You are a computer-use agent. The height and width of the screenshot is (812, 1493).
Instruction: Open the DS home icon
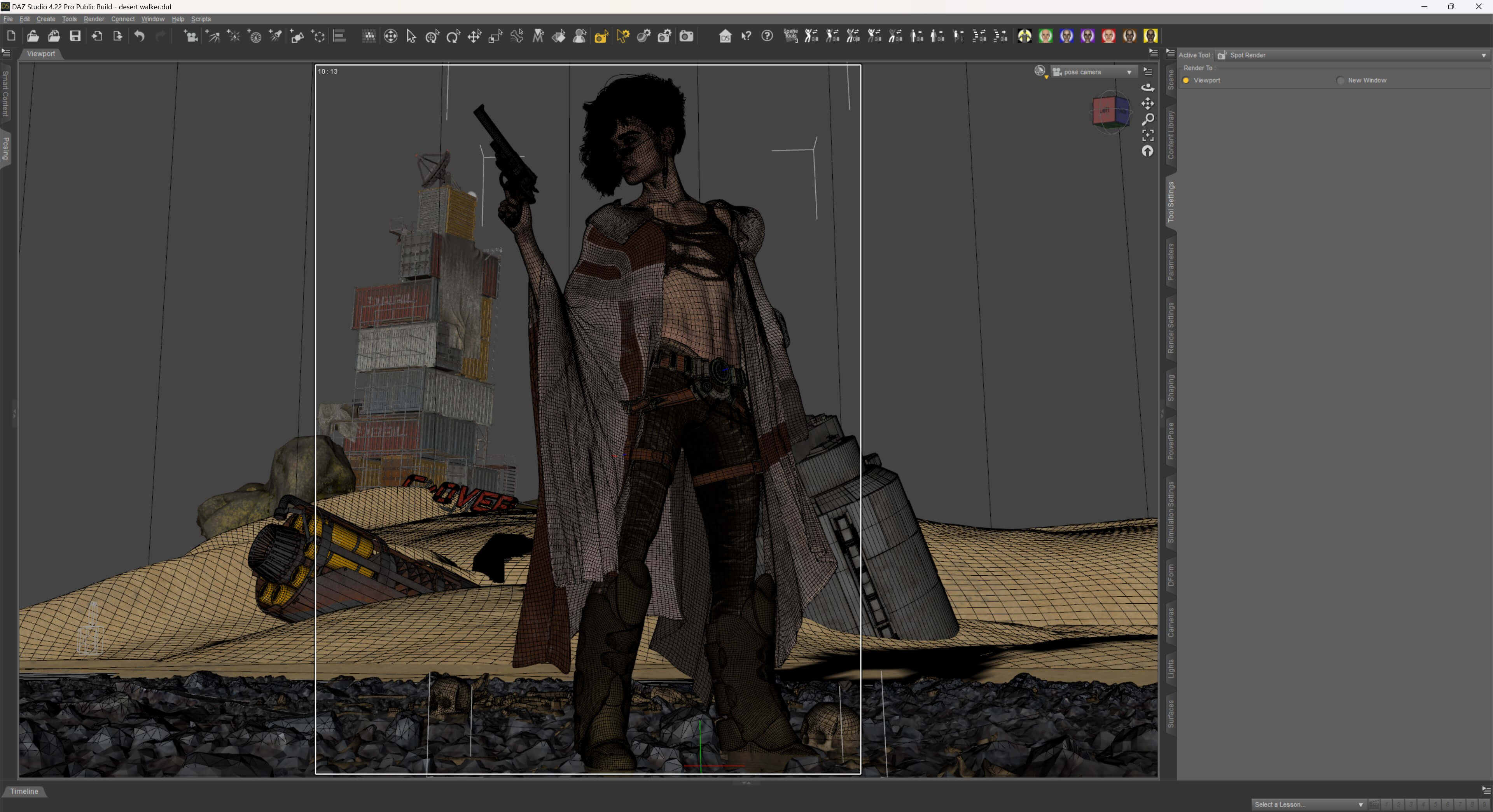tap(725, 36)
